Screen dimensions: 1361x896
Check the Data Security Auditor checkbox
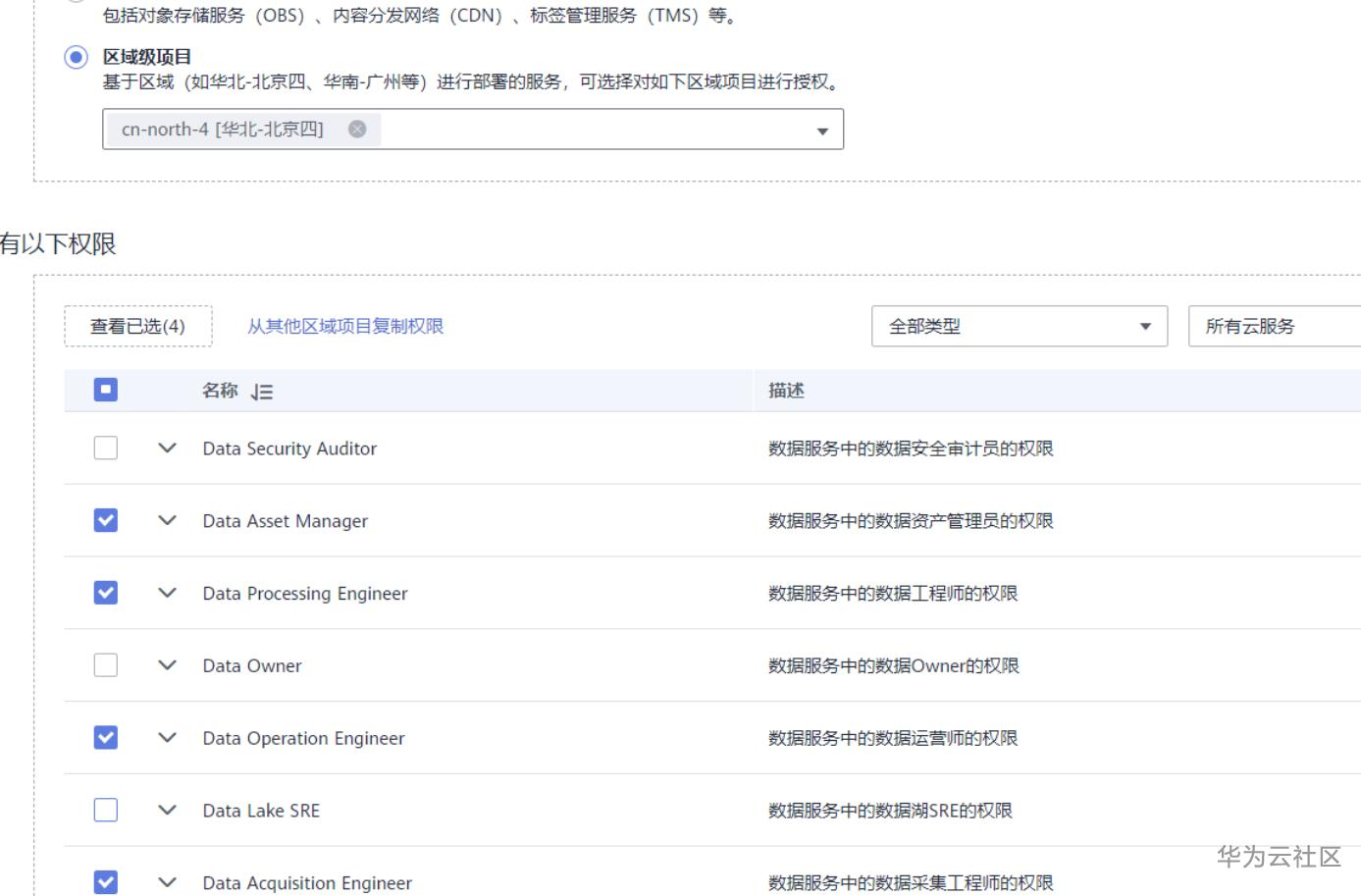[x=106, y=448]
